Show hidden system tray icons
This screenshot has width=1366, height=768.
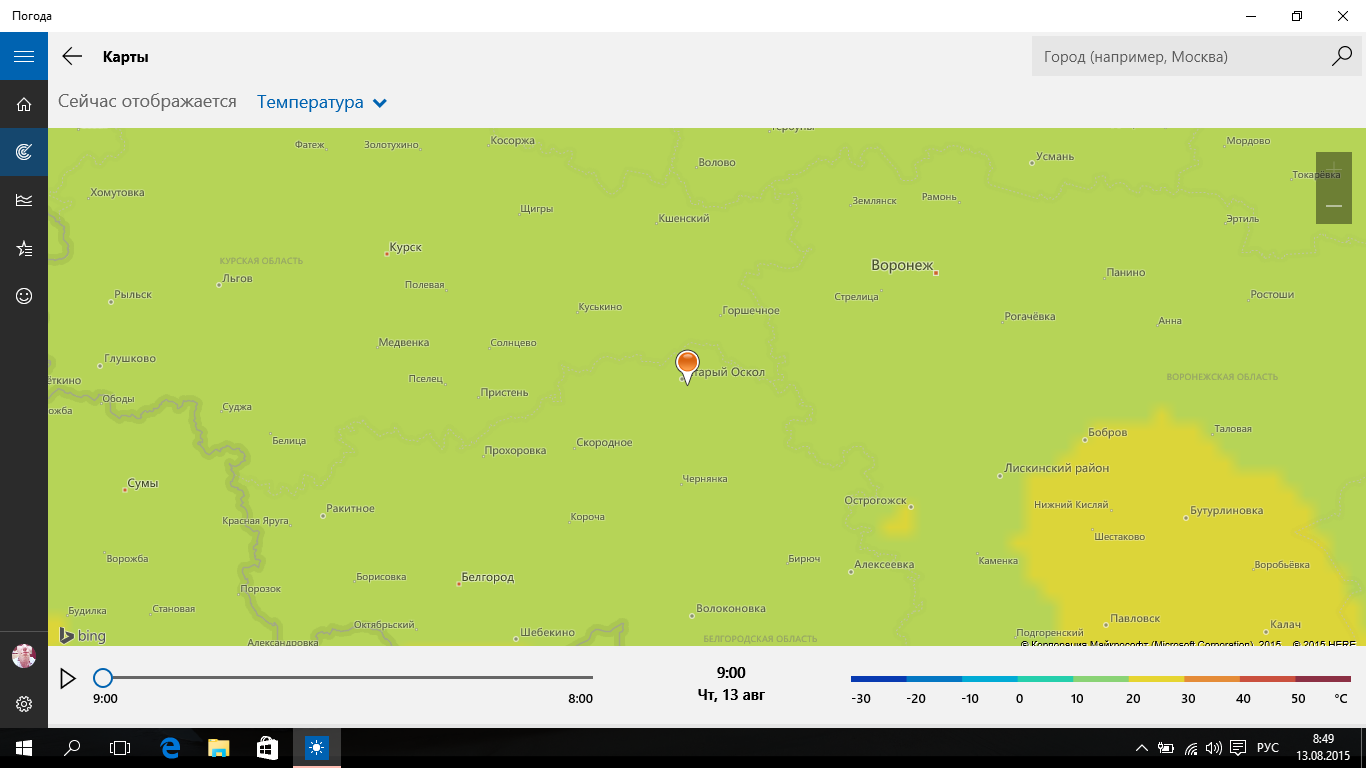(x=1142, y=748)
